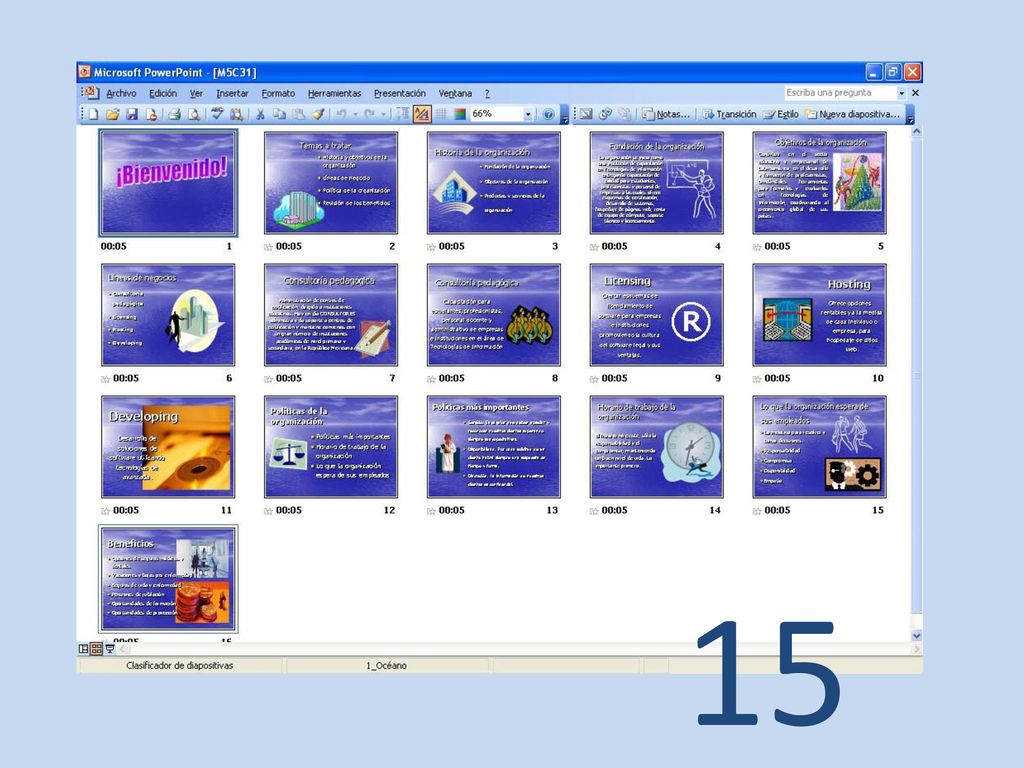
Task: Switch to Normal view icon
Action: pos(84,648)
